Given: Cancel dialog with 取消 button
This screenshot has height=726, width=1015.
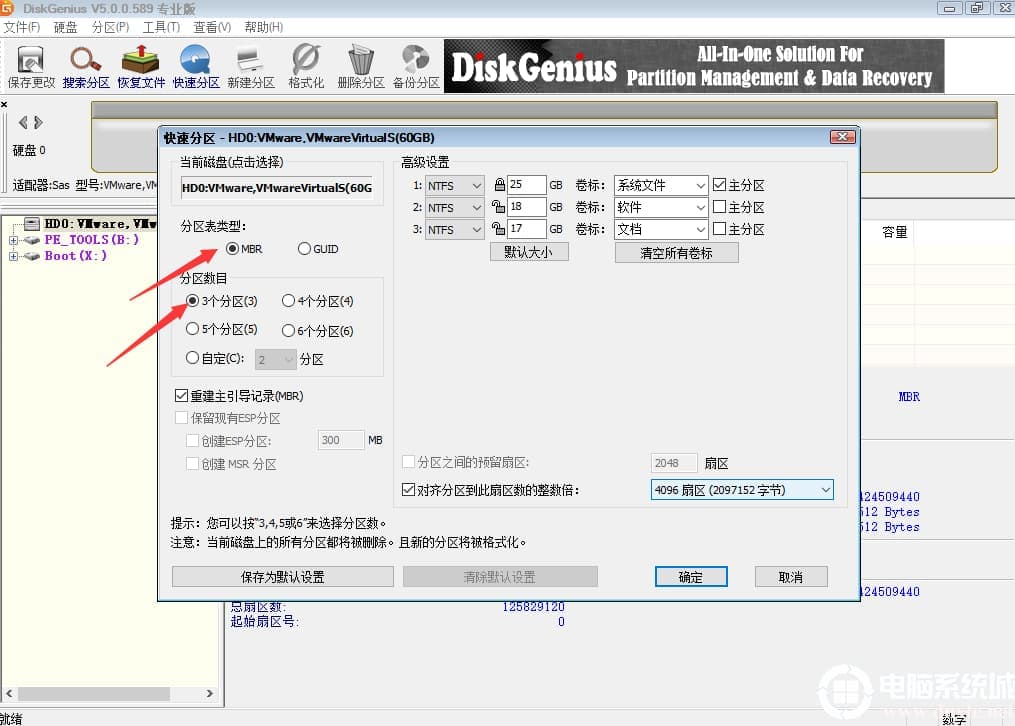Looking at the screenshot, I should pos(790,577).
